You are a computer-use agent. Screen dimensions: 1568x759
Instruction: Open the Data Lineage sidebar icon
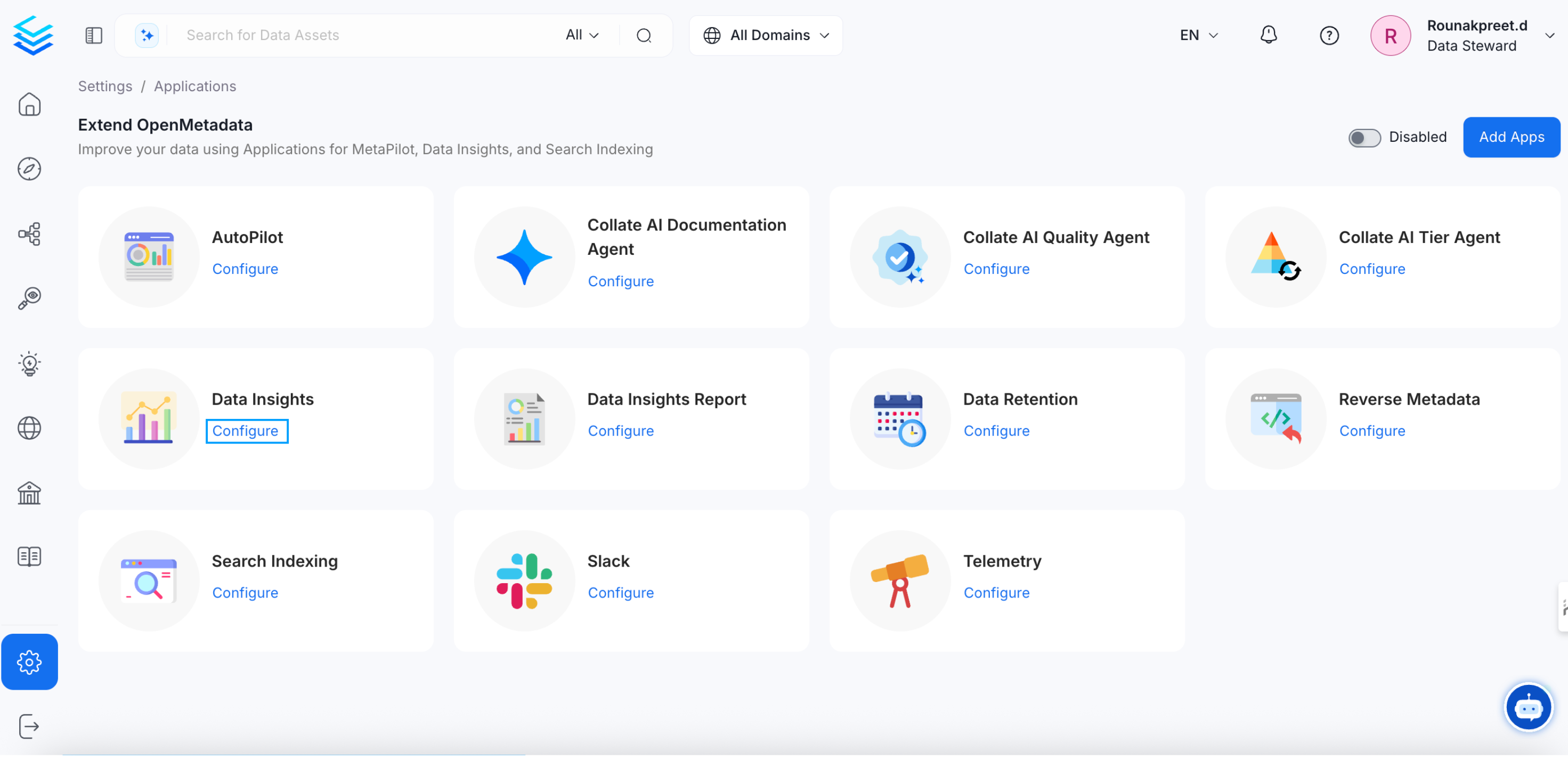30,233
